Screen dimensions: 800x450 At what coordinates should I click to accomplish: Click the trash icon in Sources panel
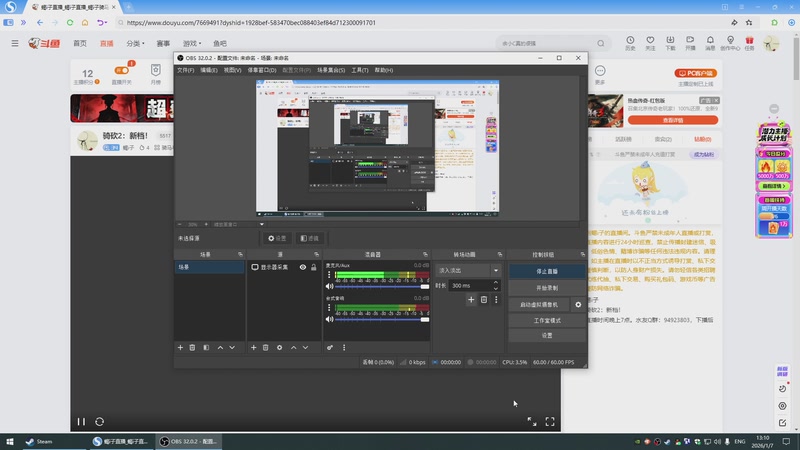(265, 347)
